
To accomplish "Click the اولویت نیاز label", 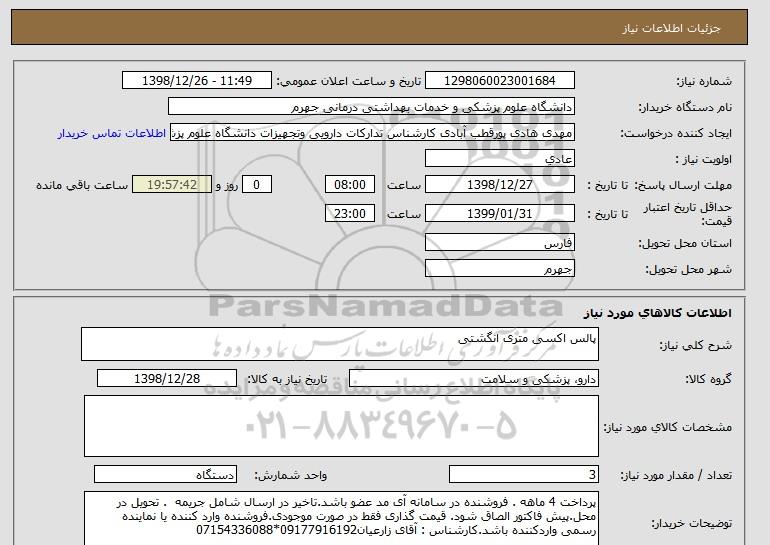I will [704, 160].
